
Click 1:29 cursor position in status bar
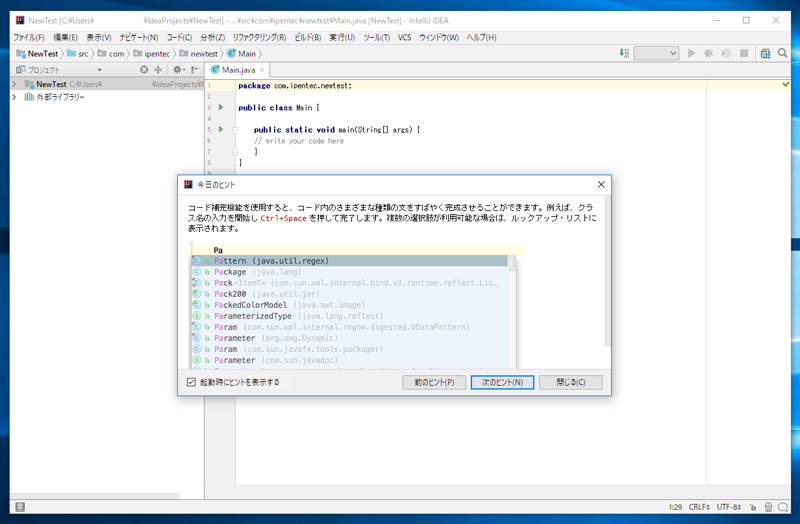(x=675, y=507)
